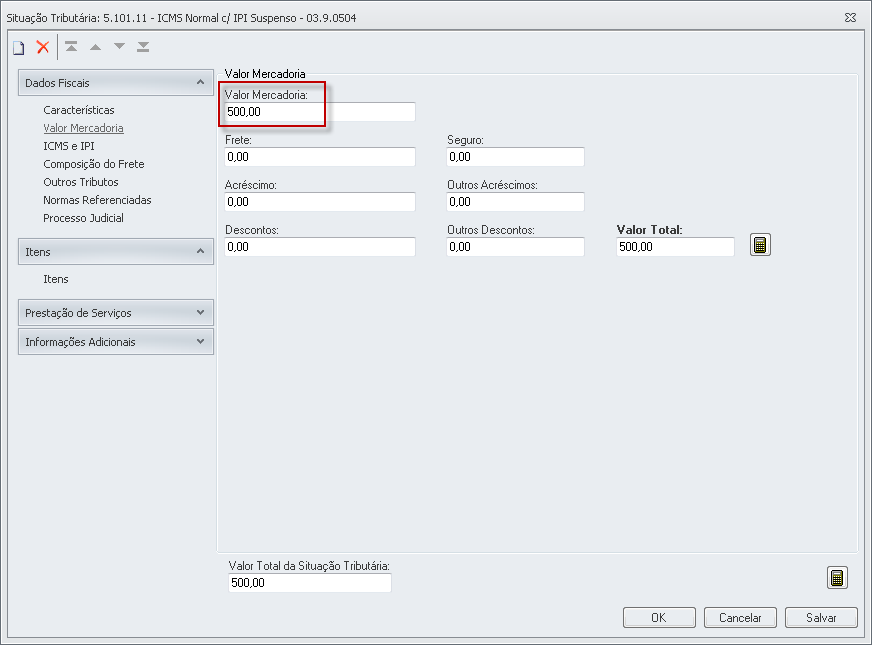Click the calculator icon beside Valor Total
The width and height of the screenshot is (872, 645).
coord(761,245)
